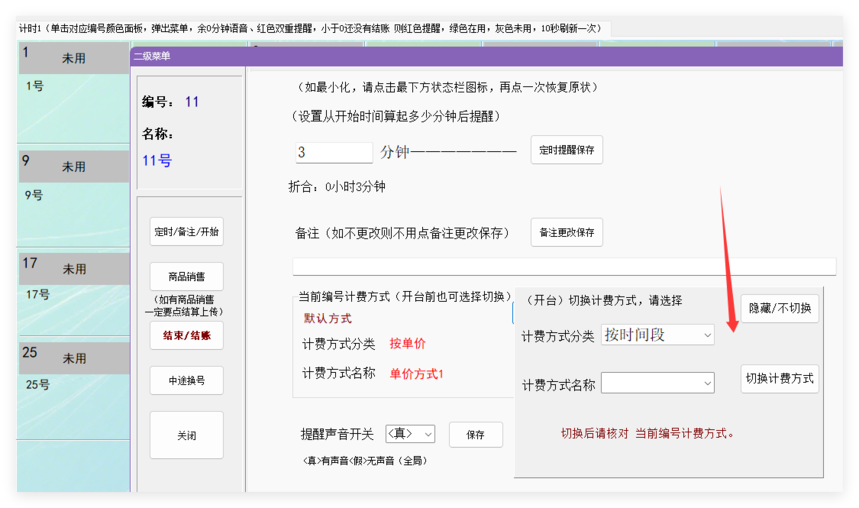Click the 切换后请核对 当前编号计费方式 notice
Screen dimensions: 859x508
click(x=647, y=433)
